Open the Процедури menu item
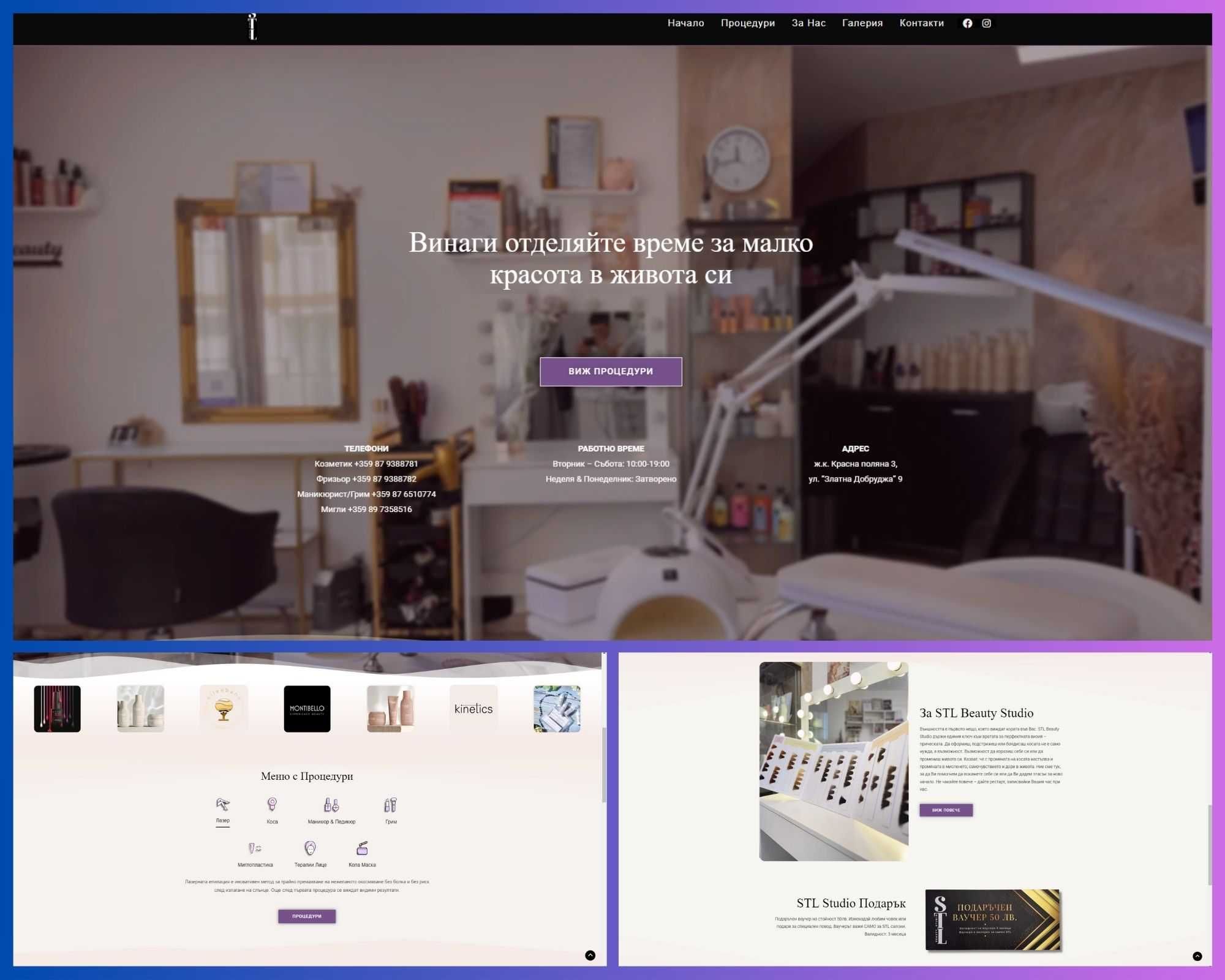 (748, 23)
